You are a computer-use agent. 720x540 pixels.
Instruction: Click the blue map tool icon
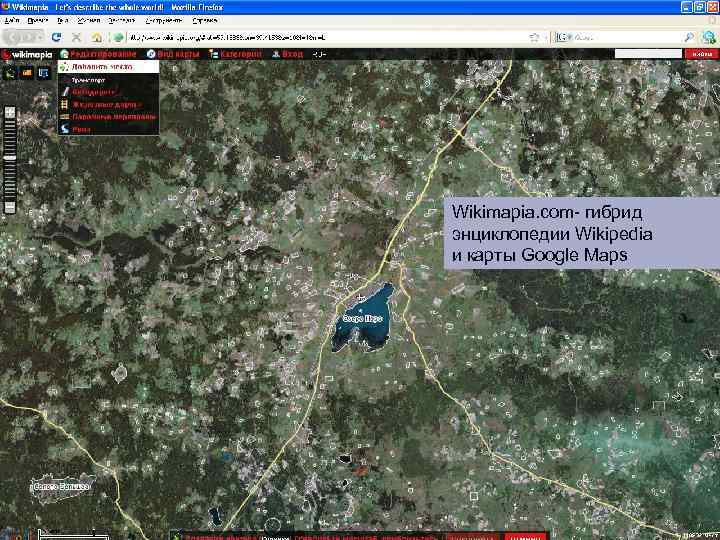coord(44,73)
